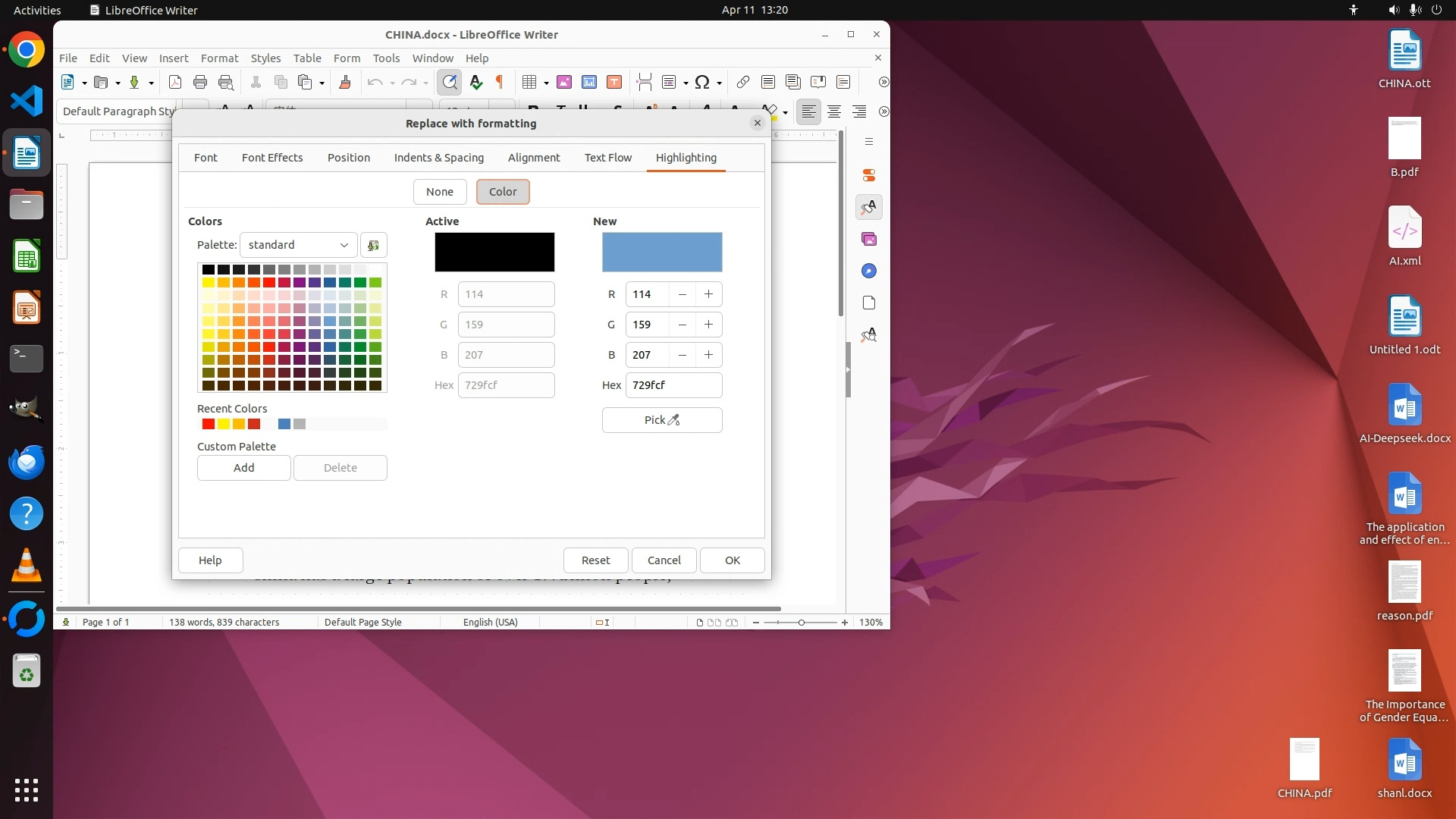Toggle Formatting Marks pilcrow icon
Image resolution: width=1456 pixels, height=819 pixels.
pos(500,82)
